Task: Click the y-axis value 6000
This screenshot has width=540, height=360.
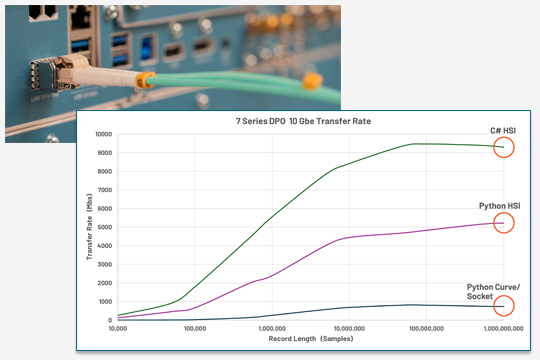Action: pos(105,208)
